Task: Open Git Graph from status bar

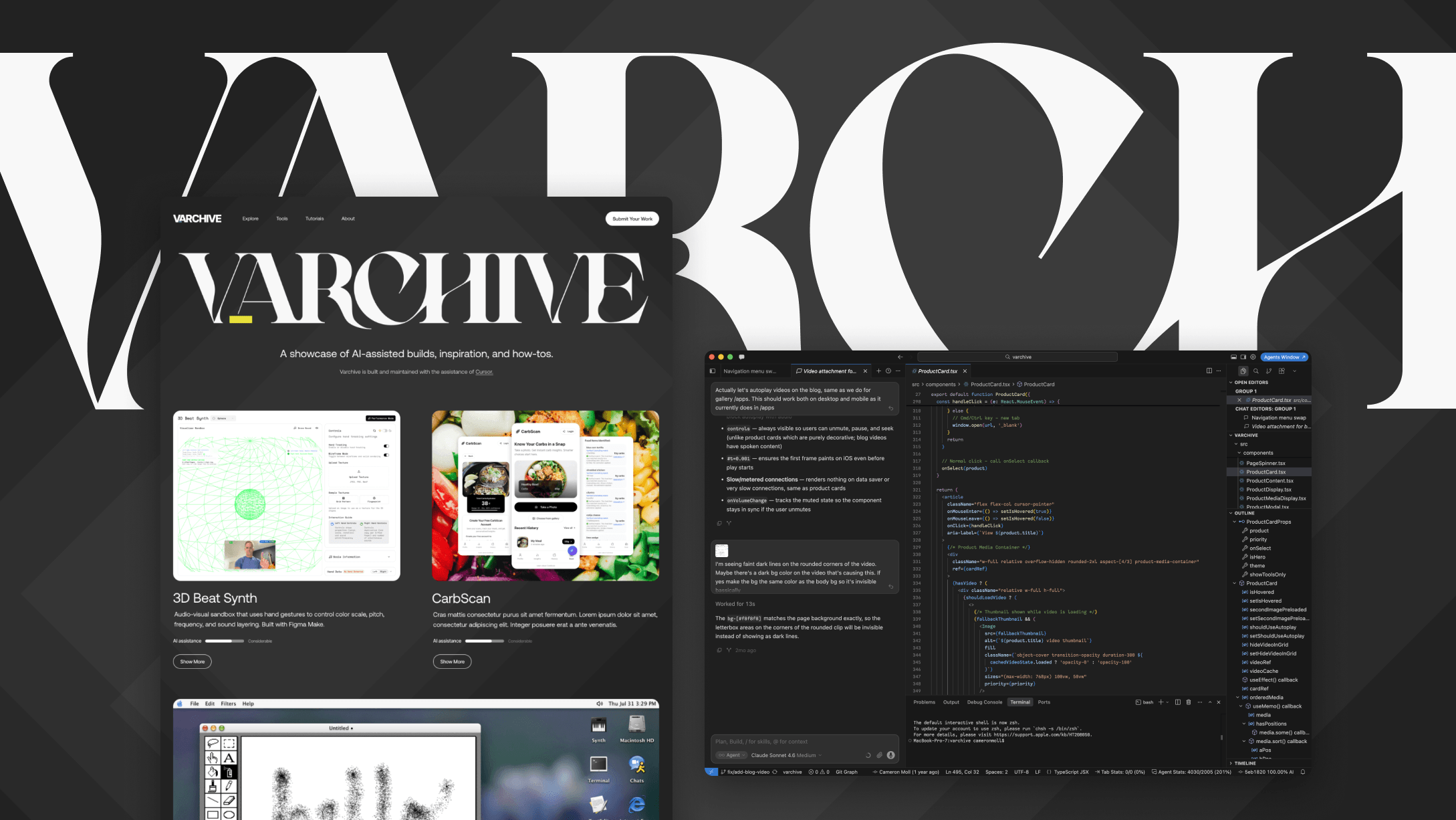Action: 846,772
